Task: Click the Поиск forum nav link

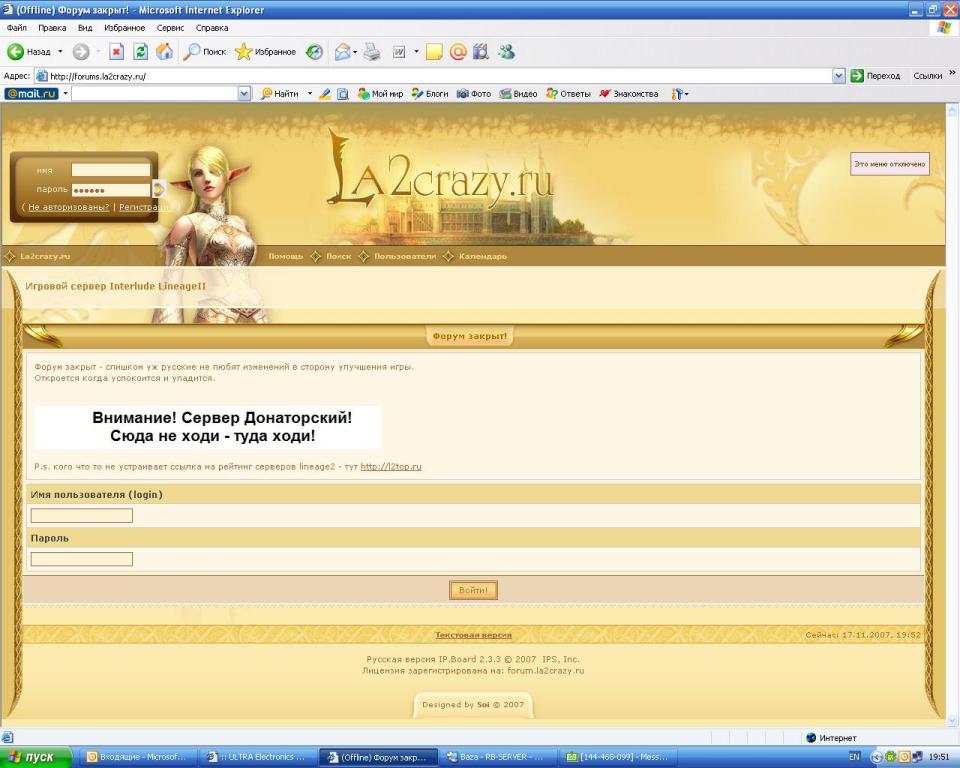Action: (339, 256)
